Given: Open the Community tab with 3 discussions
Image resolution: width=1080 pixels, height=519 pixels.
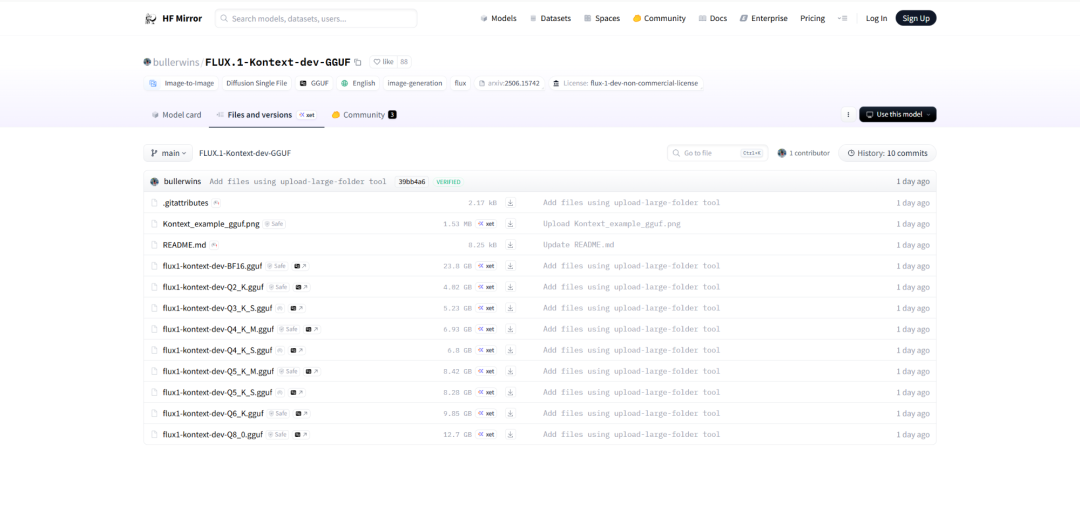Looking at the screenshot, I should [364, 115].
